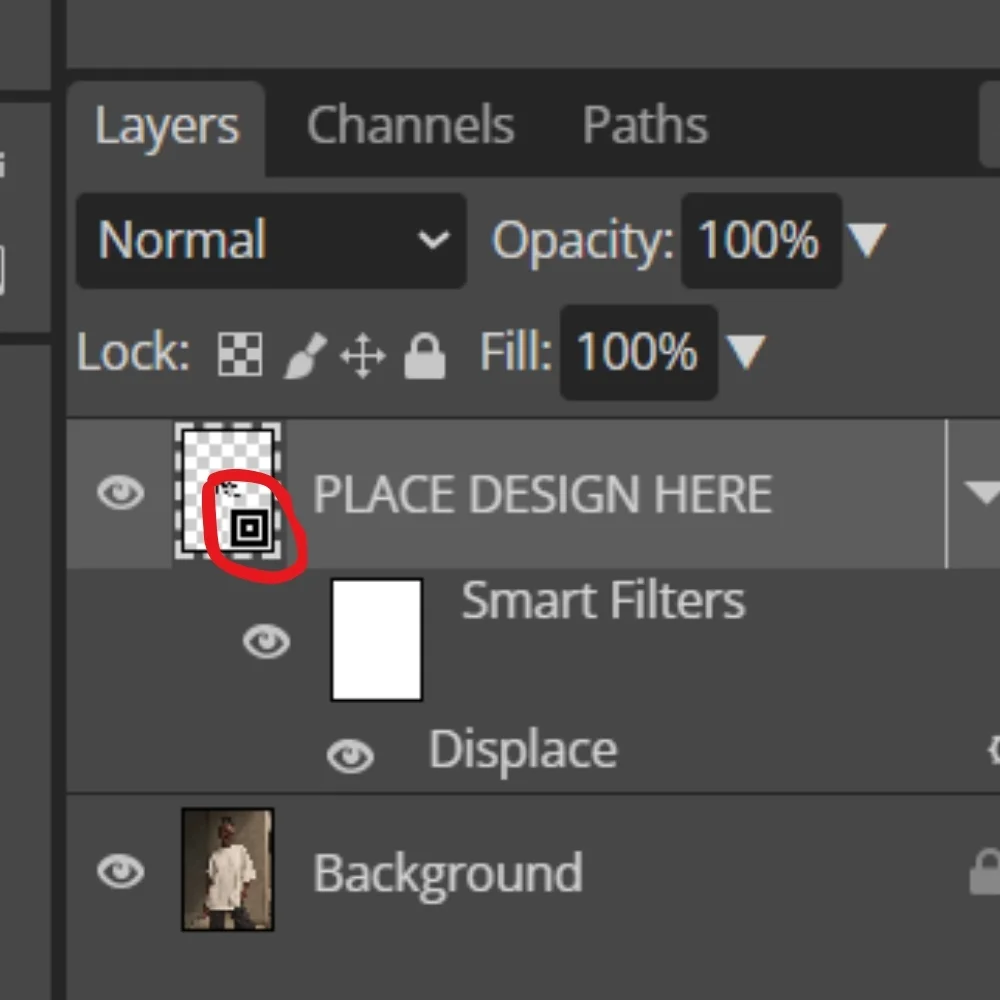Select the Background layer name
Image resolution: width=1000 pixels, height=1000 pixels.
(x=448, y=875)
